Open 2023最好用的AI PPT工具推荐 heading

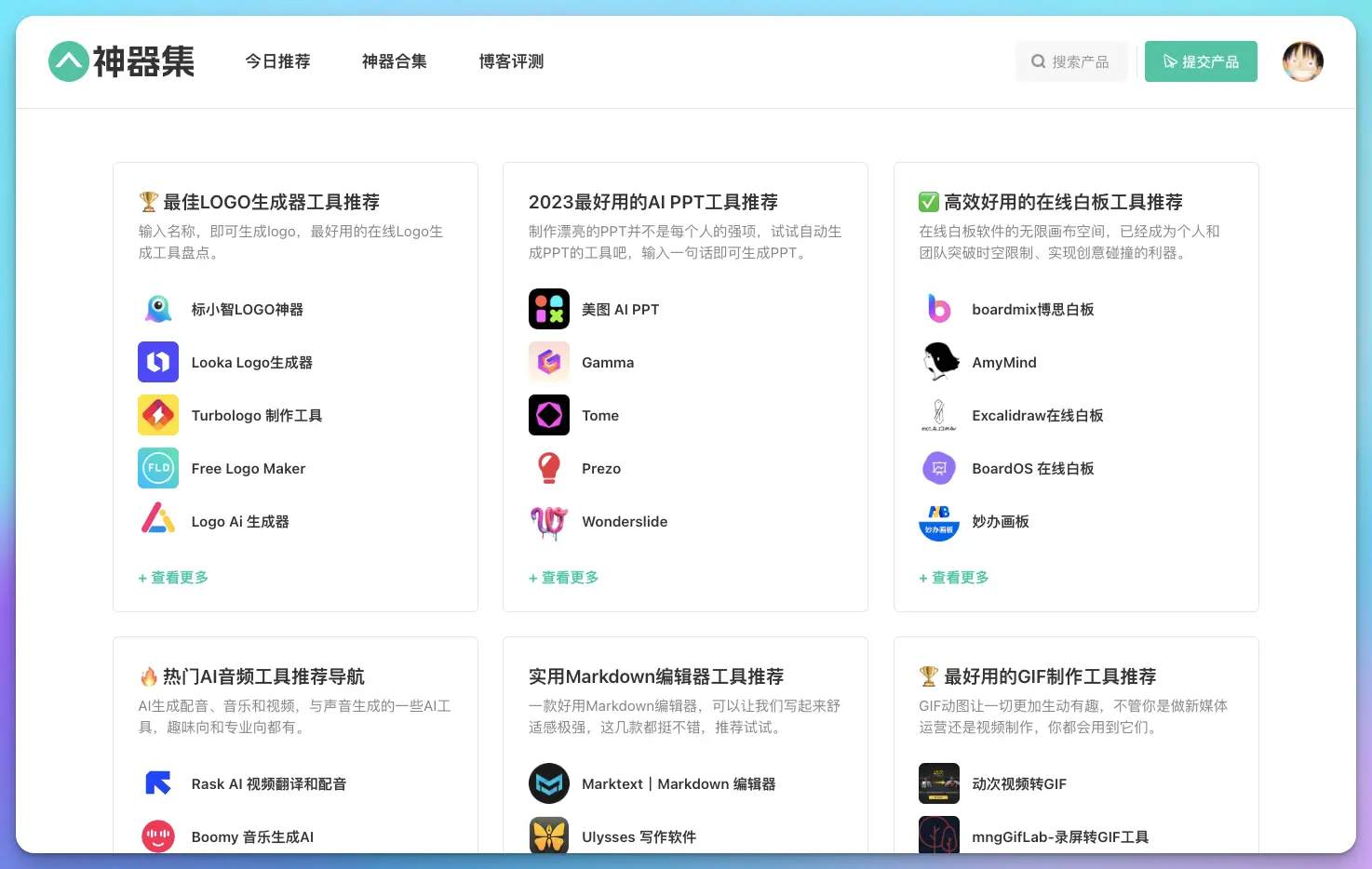point(653,202)
